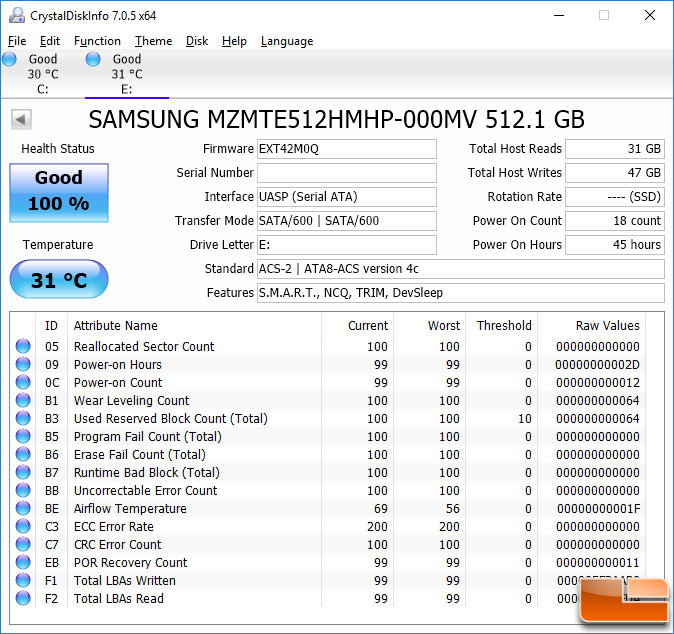
Task: Click raw value 00000000002D of Power-on Hours
Action: (597, 364)
